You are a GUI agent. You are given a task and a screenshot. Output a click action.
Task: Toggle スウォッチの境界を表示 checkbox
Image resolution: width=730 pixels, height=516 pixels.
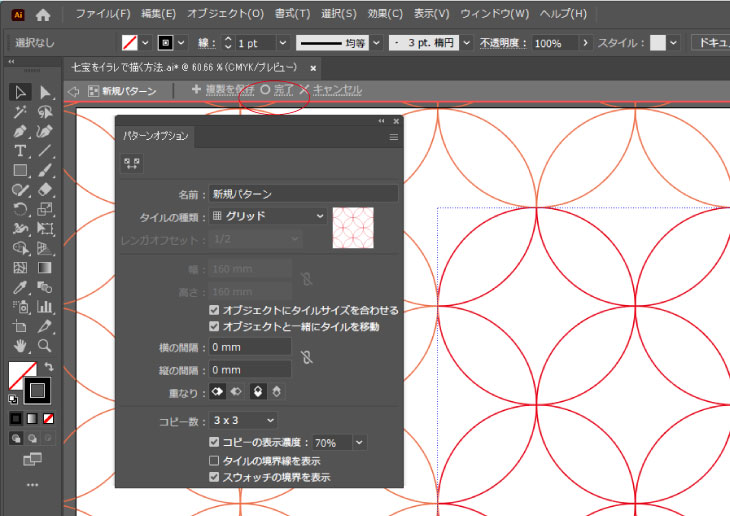point(214,478)
